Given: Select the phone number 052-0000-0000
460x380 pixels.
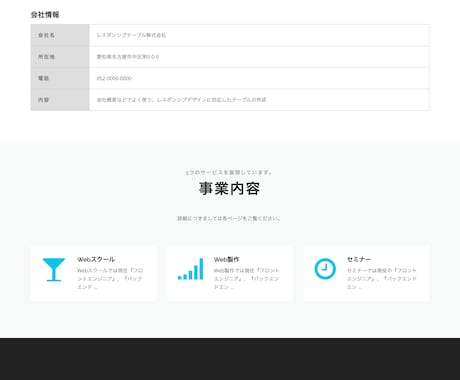Looking at the screenshot, I should (114, 78).
